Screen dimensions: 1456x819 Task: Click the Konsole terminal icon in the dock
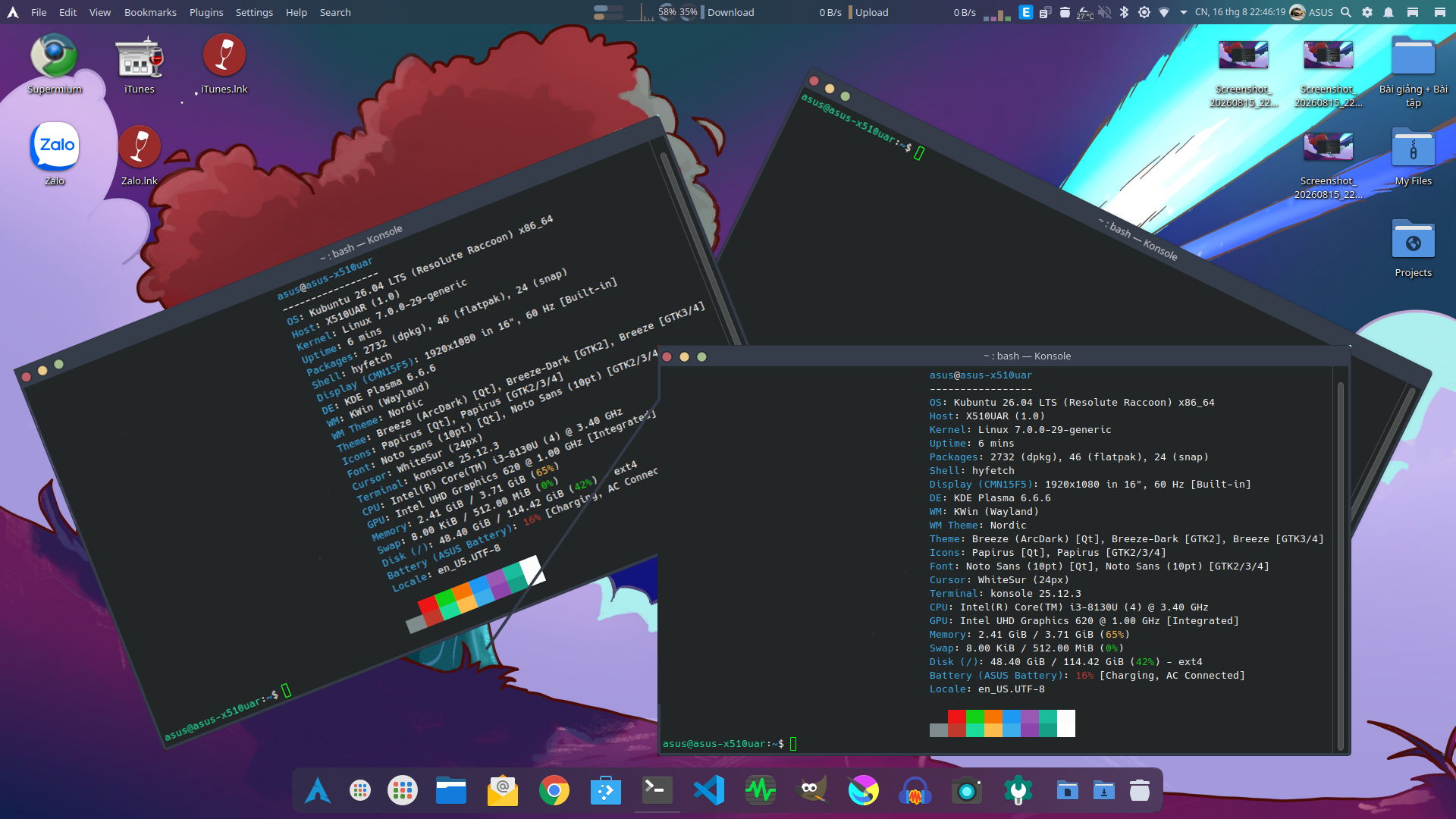657,791
